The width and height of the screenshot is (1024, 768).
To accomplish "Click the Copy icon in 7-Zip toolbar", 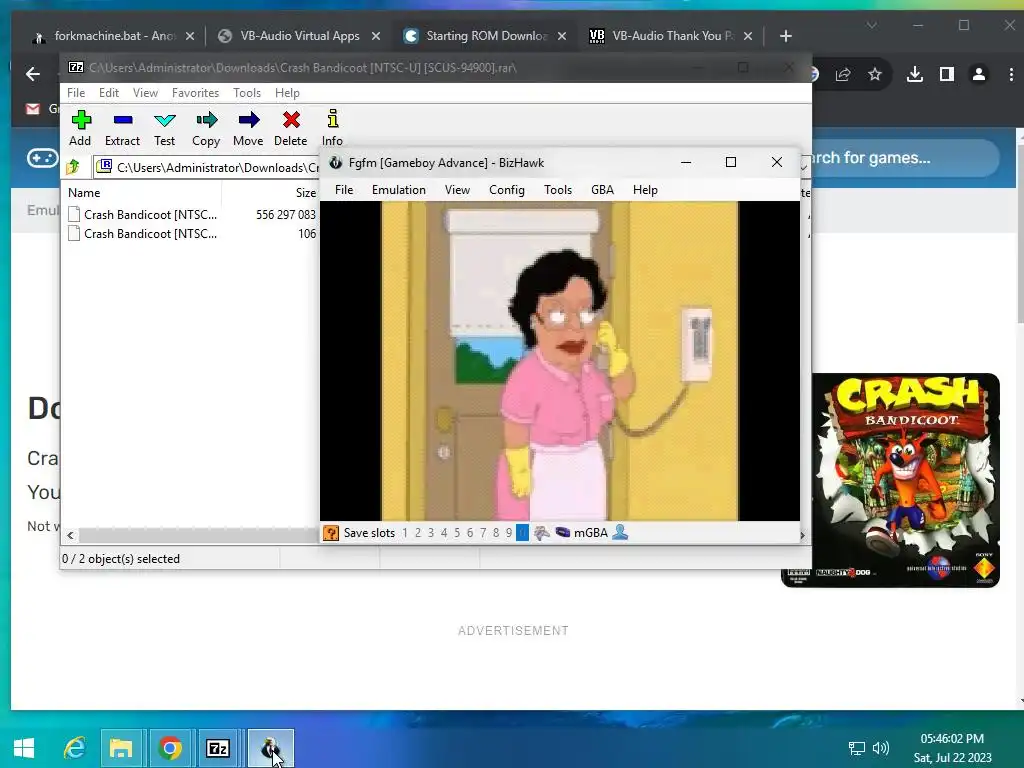I will [x=206, y=128].
